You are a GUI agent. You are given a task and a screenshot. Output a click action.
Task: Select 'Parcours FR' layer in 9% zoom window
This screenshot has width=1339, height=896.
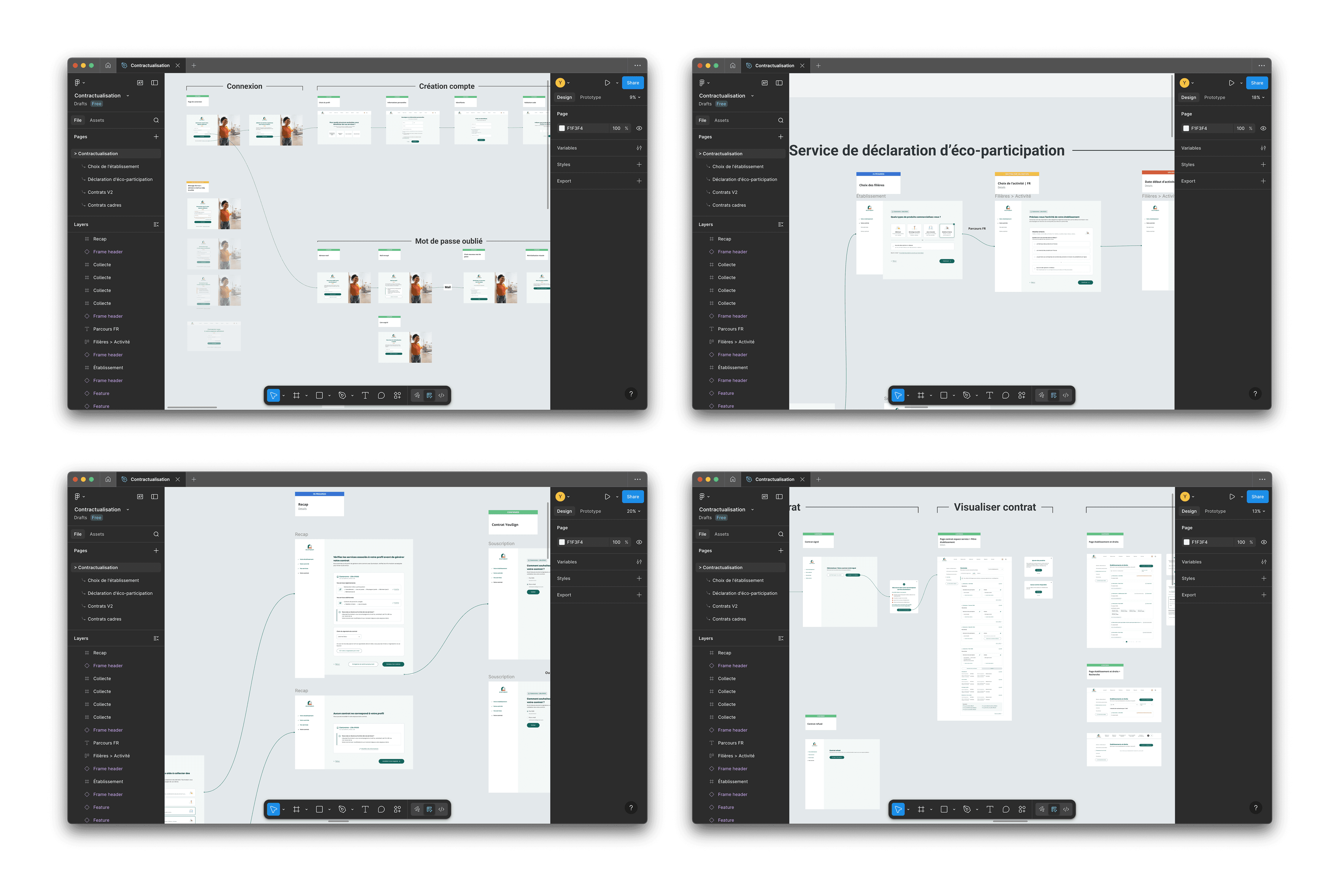point(106,329)
